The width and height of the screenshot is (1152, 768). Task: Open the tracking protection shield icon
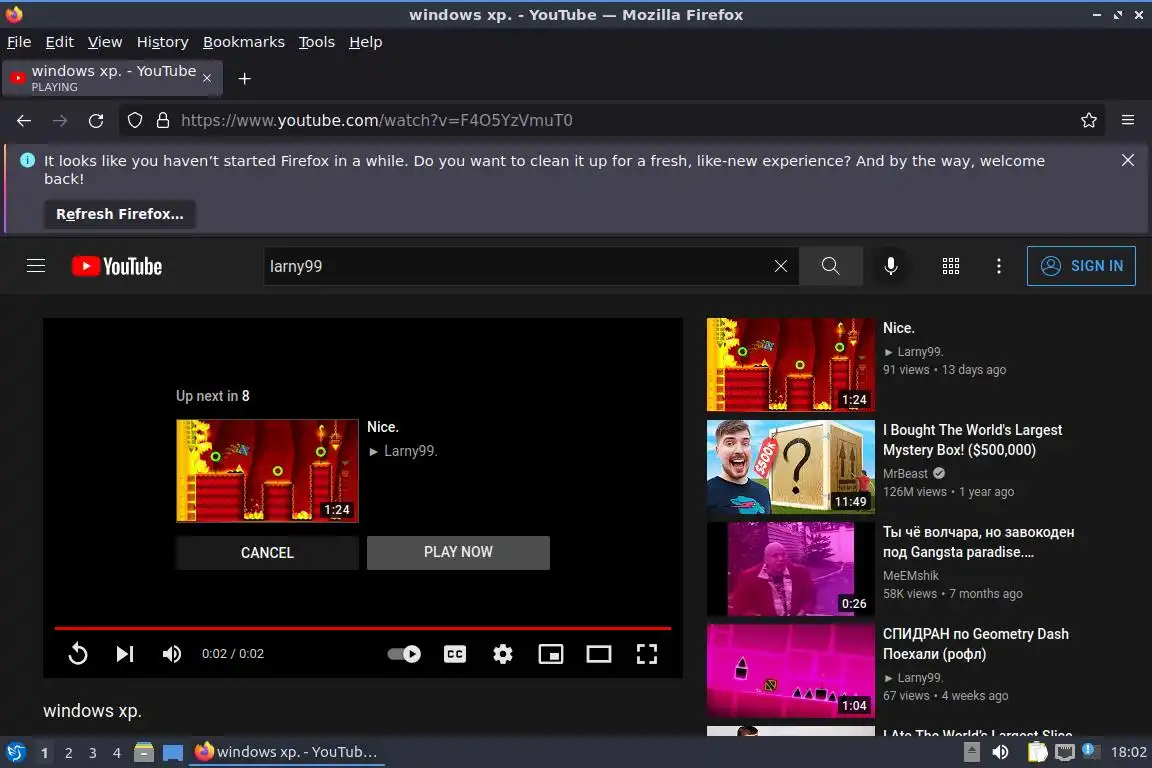tap(135, 121)
